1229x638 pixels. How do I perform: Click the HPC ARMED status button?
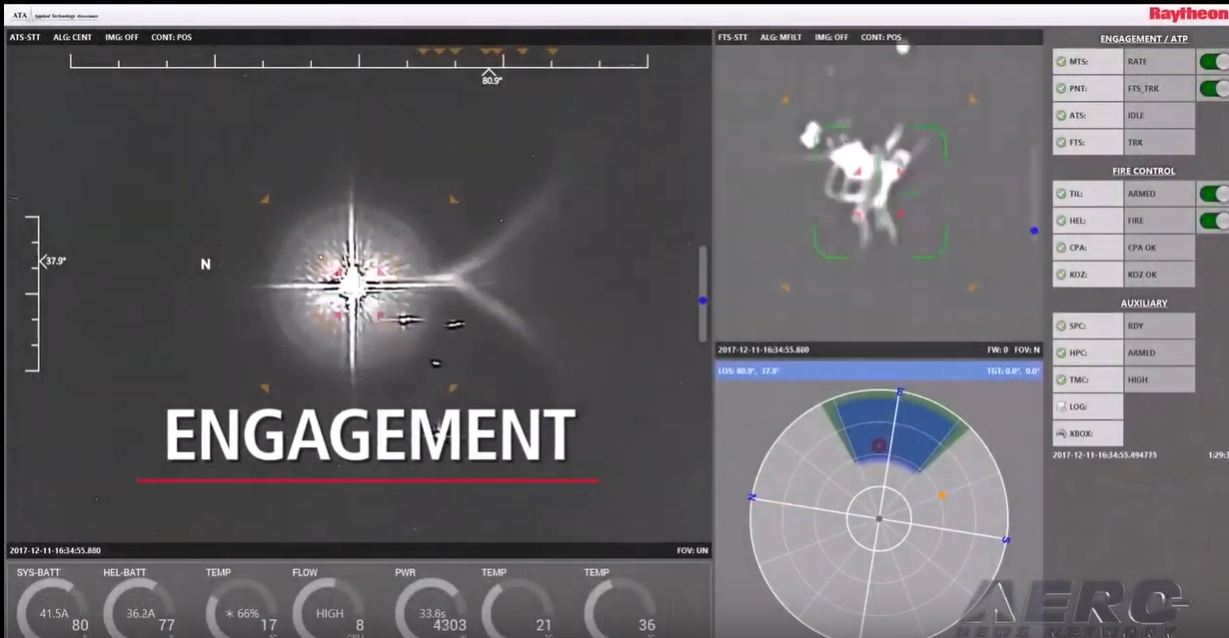[x=1158, y=353]
